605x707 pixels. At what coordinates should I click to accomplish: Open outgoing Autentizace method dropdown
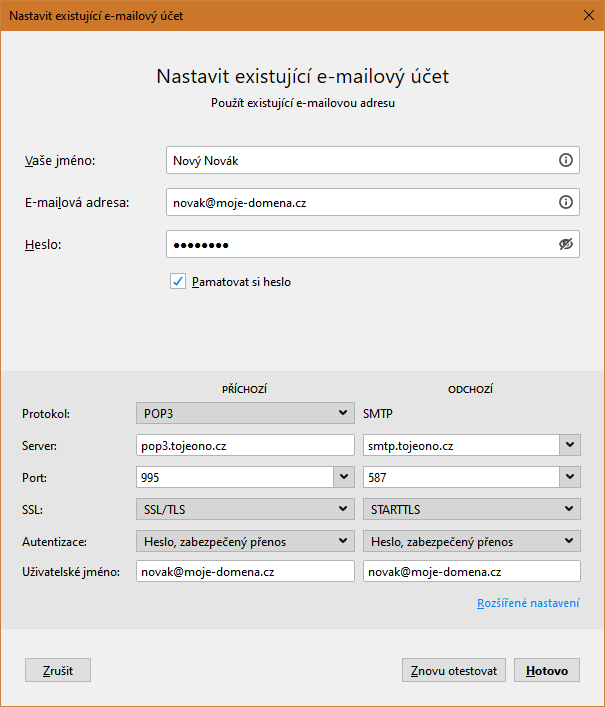pyautogui.click(x=471, y=542)
